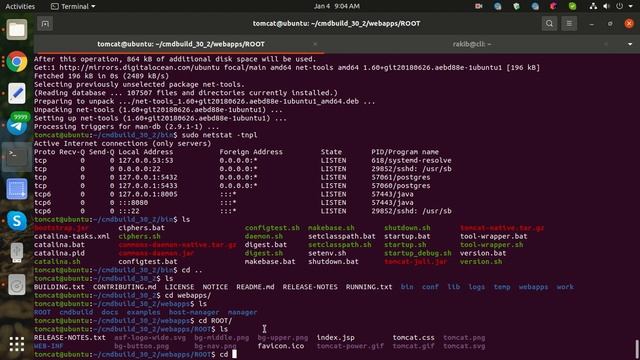The image size is (640, 360).
Task: Open volume control in the top bar
Action: coord(606,6)
